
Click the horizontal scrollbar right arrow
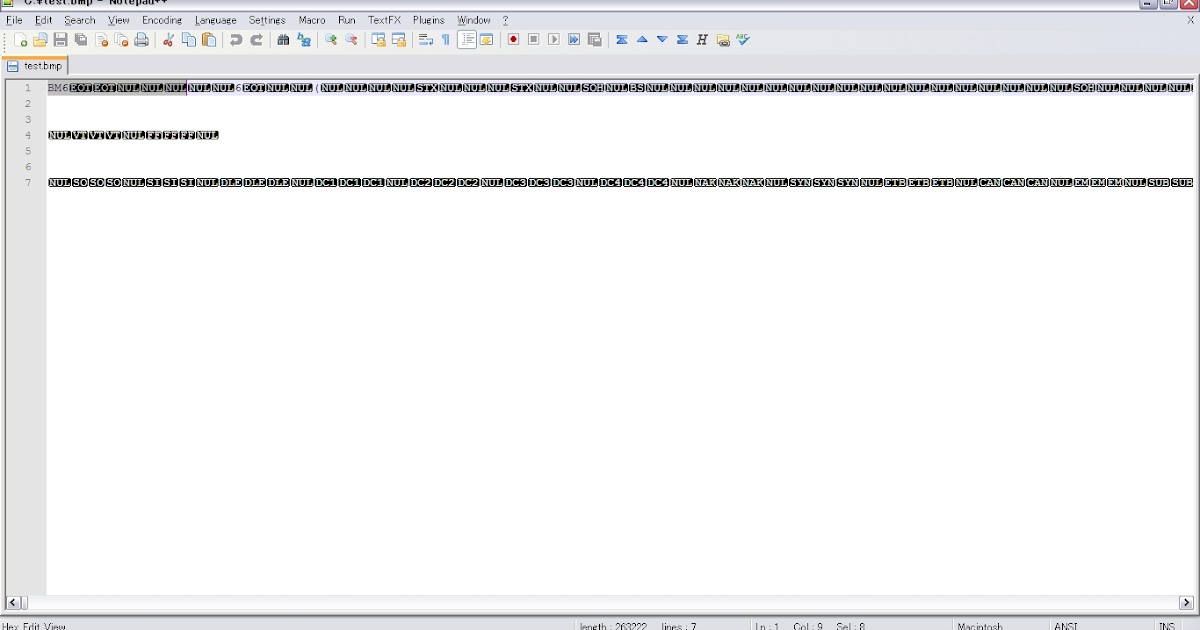1186,603
